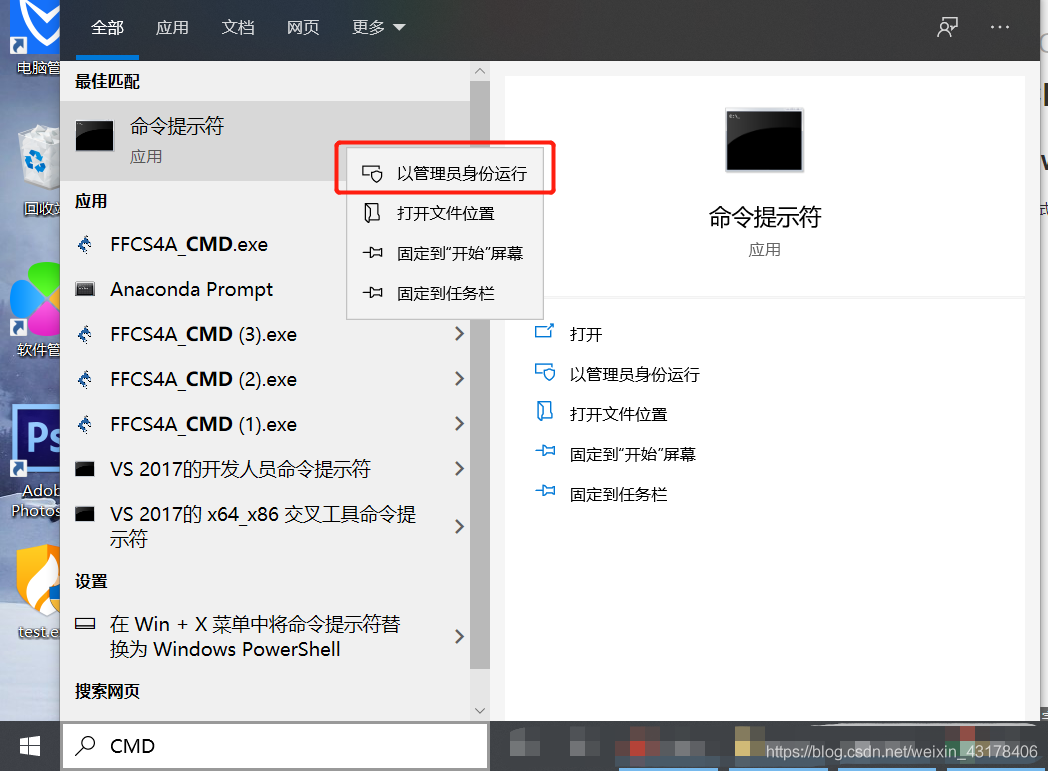This screenshot has height=771, width=1048.
Task: Click the Windows Start button
Action: click(x=29, y=746)
